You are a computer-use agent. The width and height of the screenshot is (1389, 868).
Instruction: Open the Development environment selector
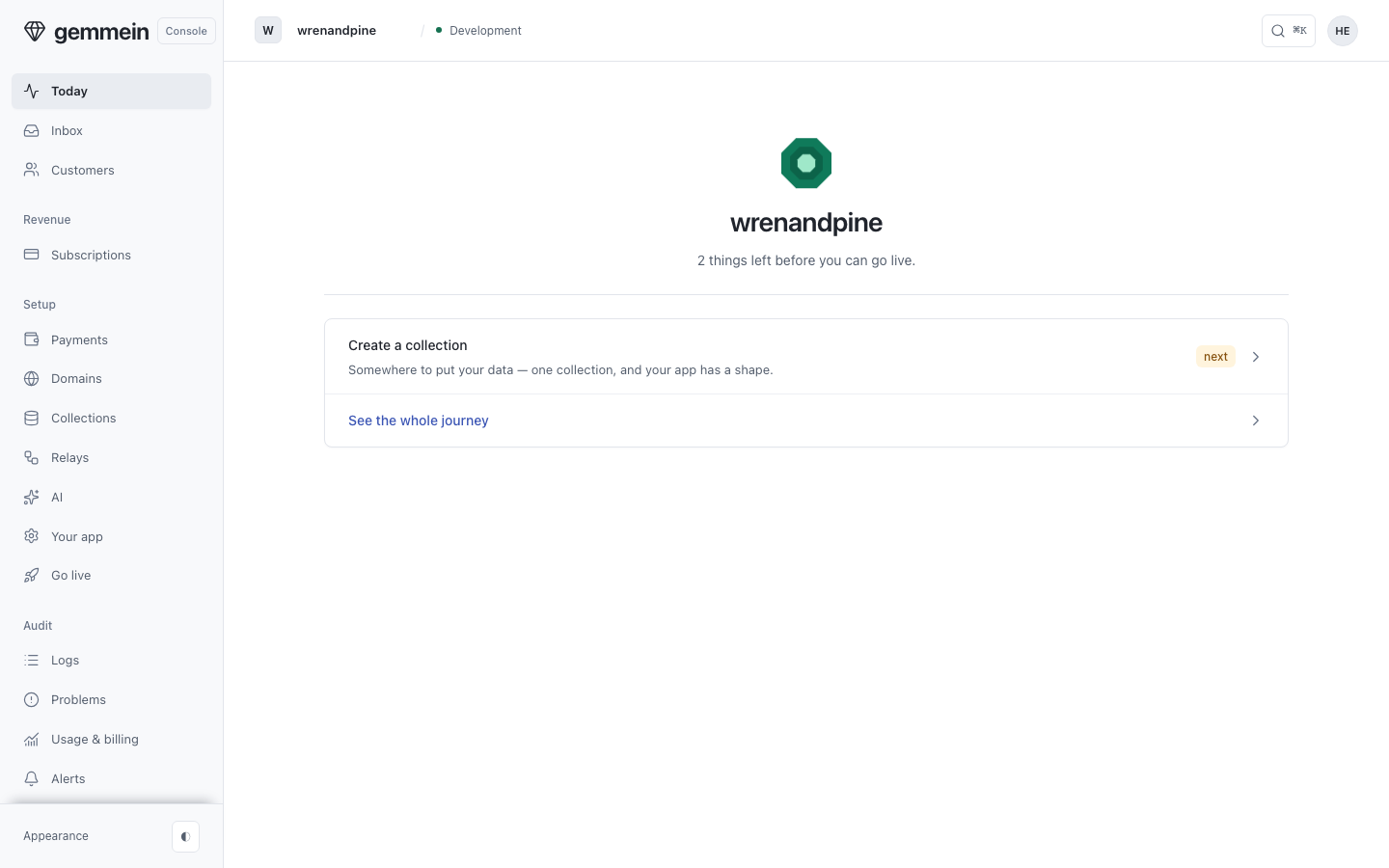click(x=478, y=31)
